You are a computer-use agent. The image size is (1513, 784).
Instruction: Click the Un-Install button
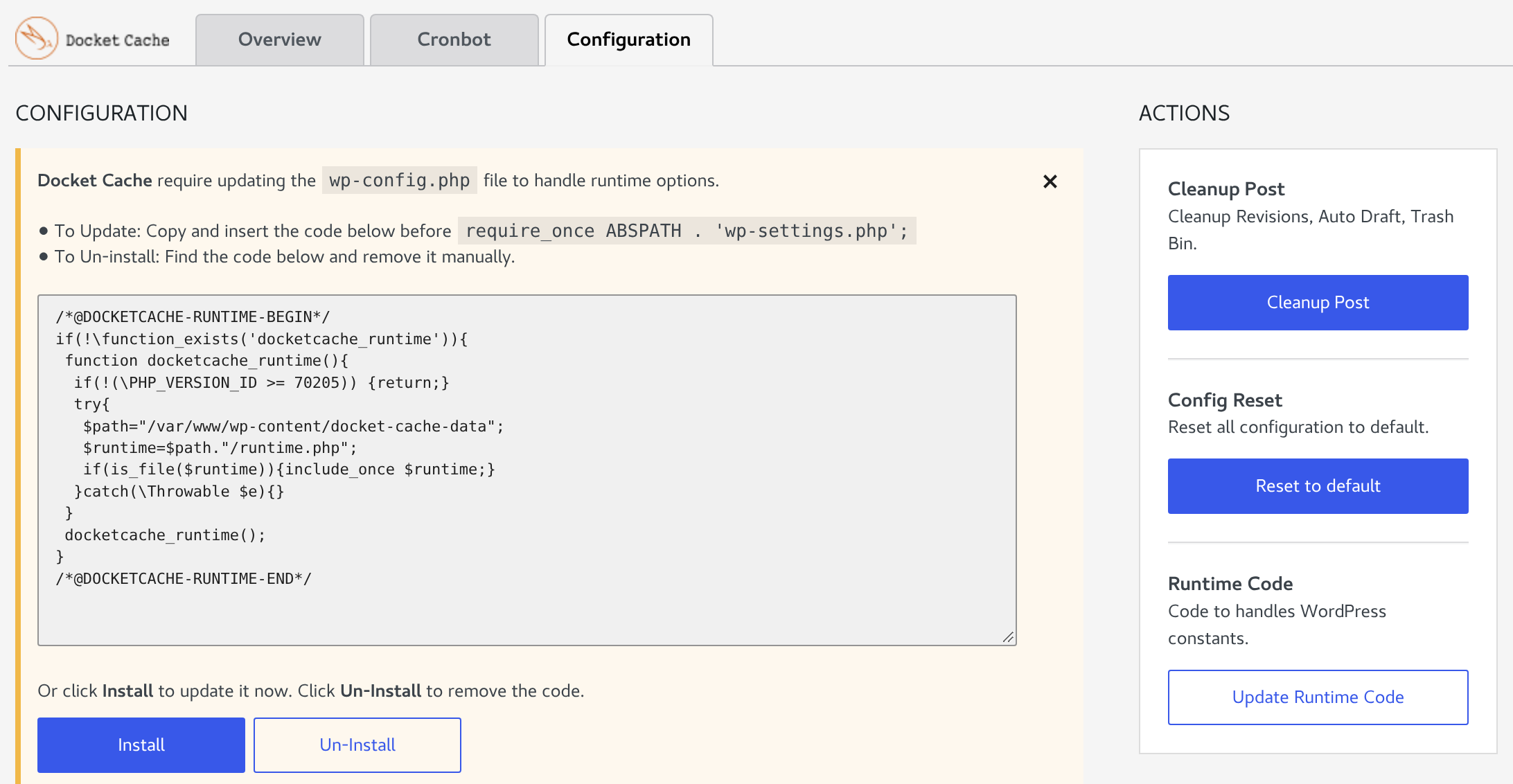coord(357,745)
